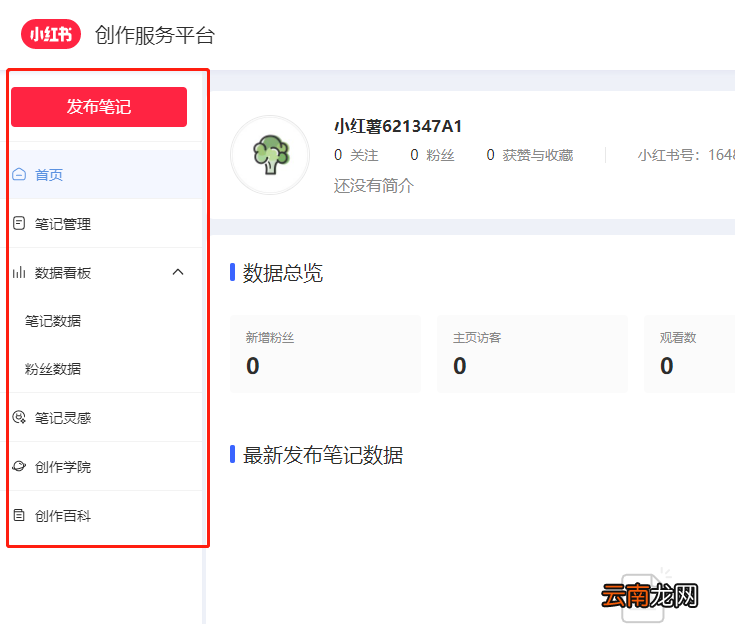Click the 数据看板 bar chart icon
735x624 pixels.
click(19, 272)
